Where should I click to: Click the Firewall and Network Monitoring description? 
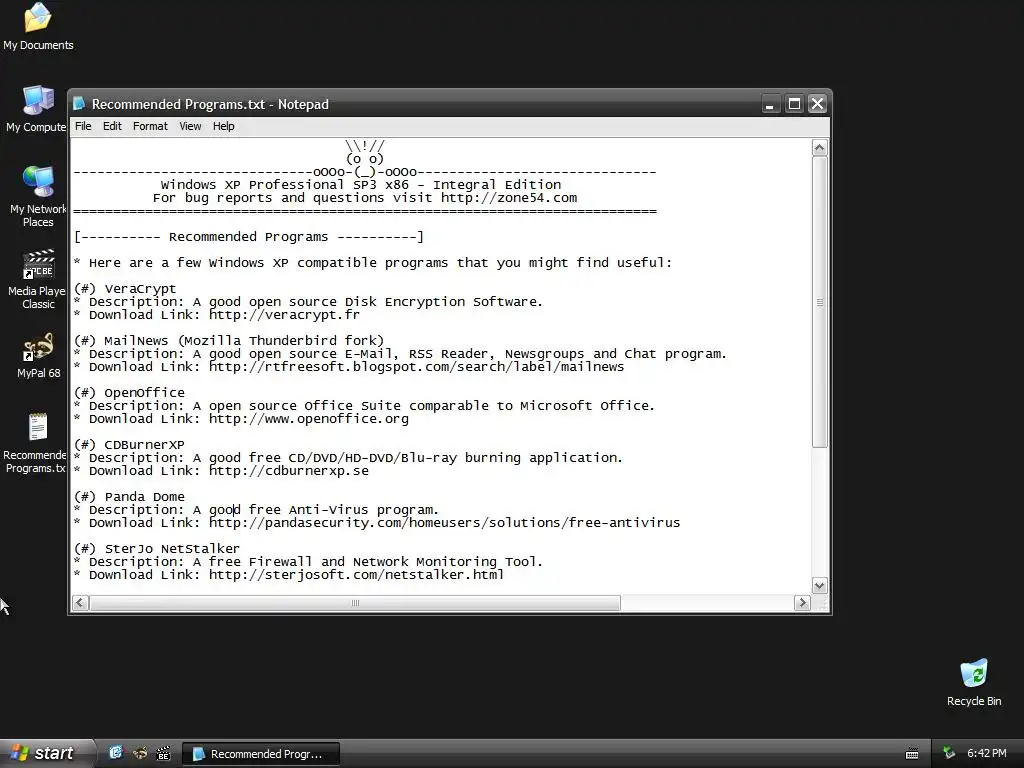point(308,562)
